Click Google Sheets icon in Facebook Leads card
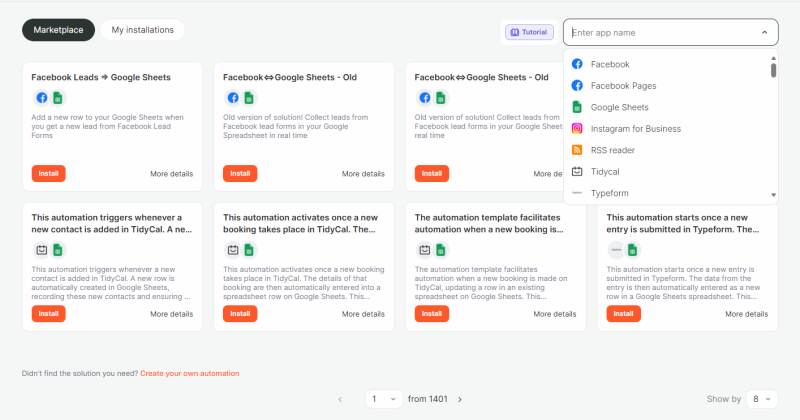800x420 pixels. (x=57, y=98)
